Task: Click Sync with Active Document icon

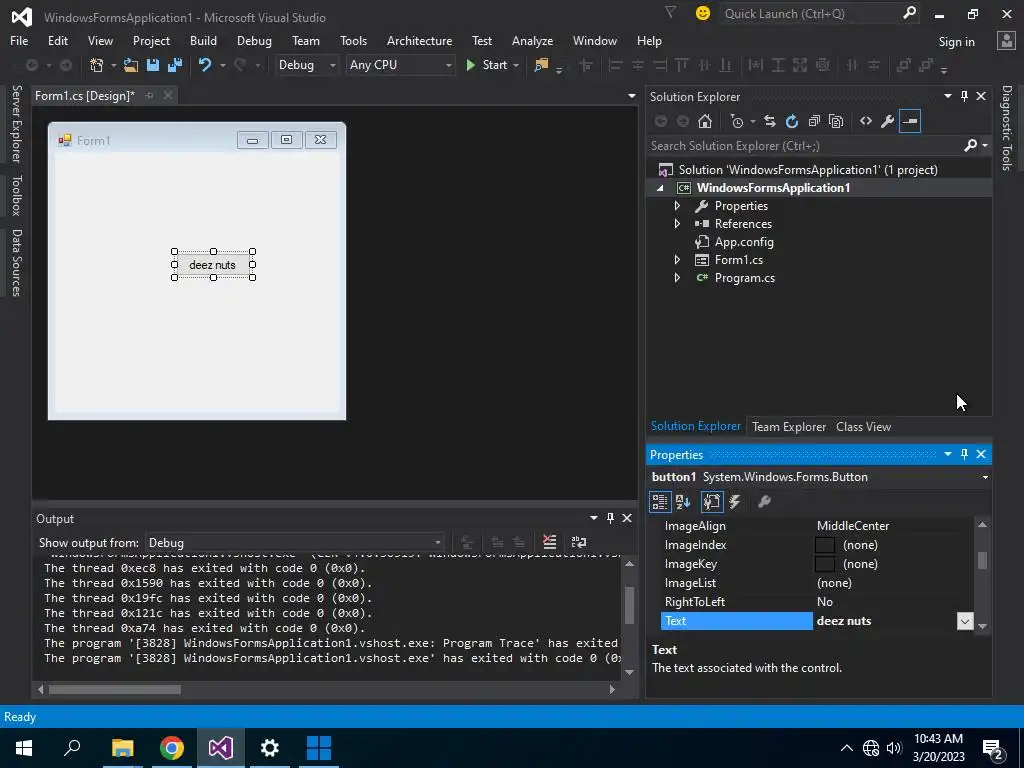Action: pos(770,121)
